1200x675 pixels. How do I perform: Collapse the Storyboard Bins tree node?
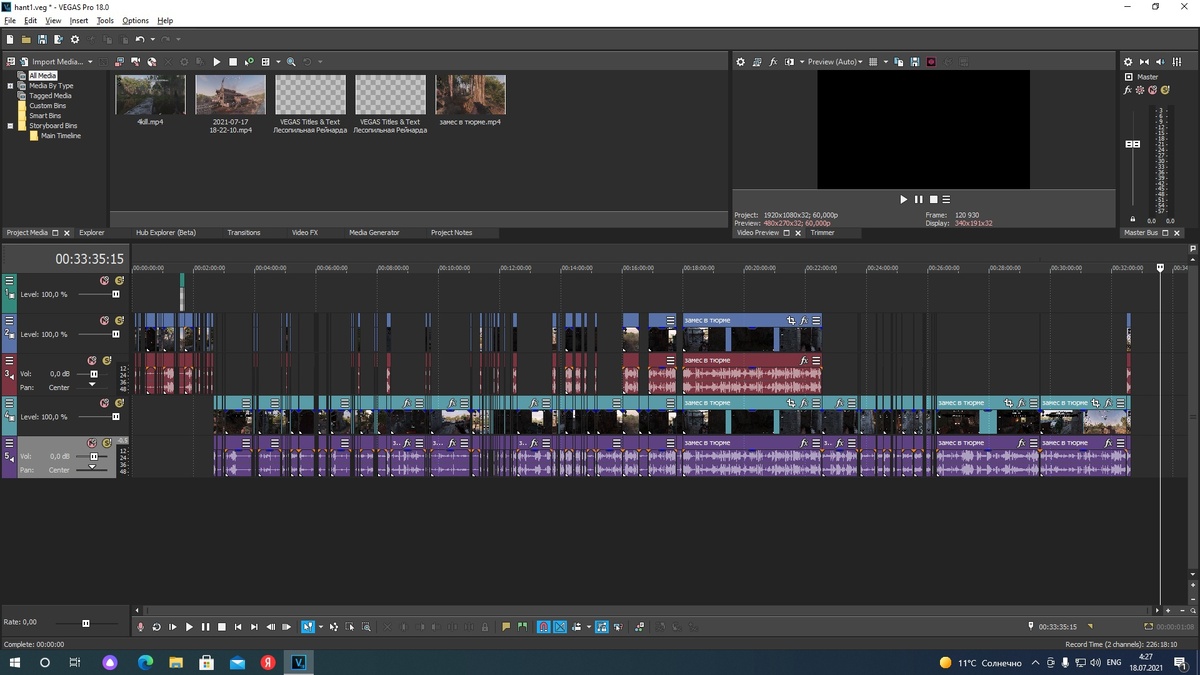(x=10, y=126)
